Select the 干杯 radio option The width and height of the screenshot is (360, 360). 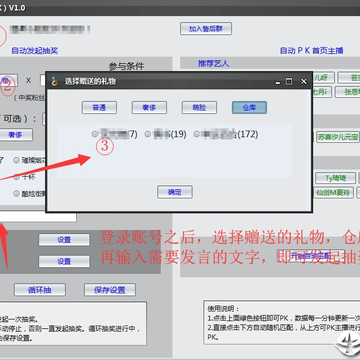[x=17, y=177]
